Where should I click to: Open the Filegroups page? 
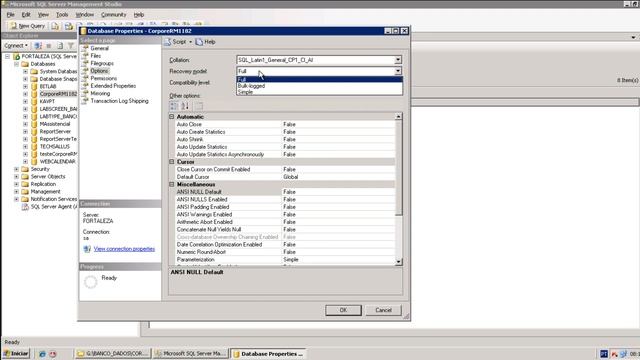tap(102, 63)
